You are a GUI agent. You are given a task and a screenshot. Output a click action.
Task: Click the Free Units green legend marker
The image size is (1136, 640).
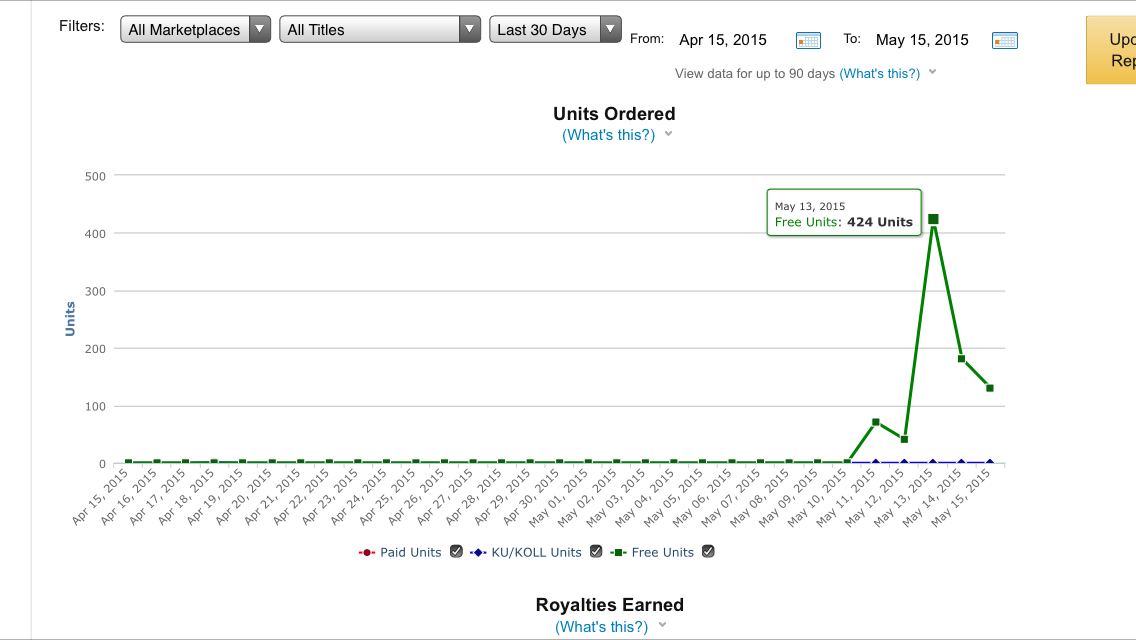coord(620,552)
